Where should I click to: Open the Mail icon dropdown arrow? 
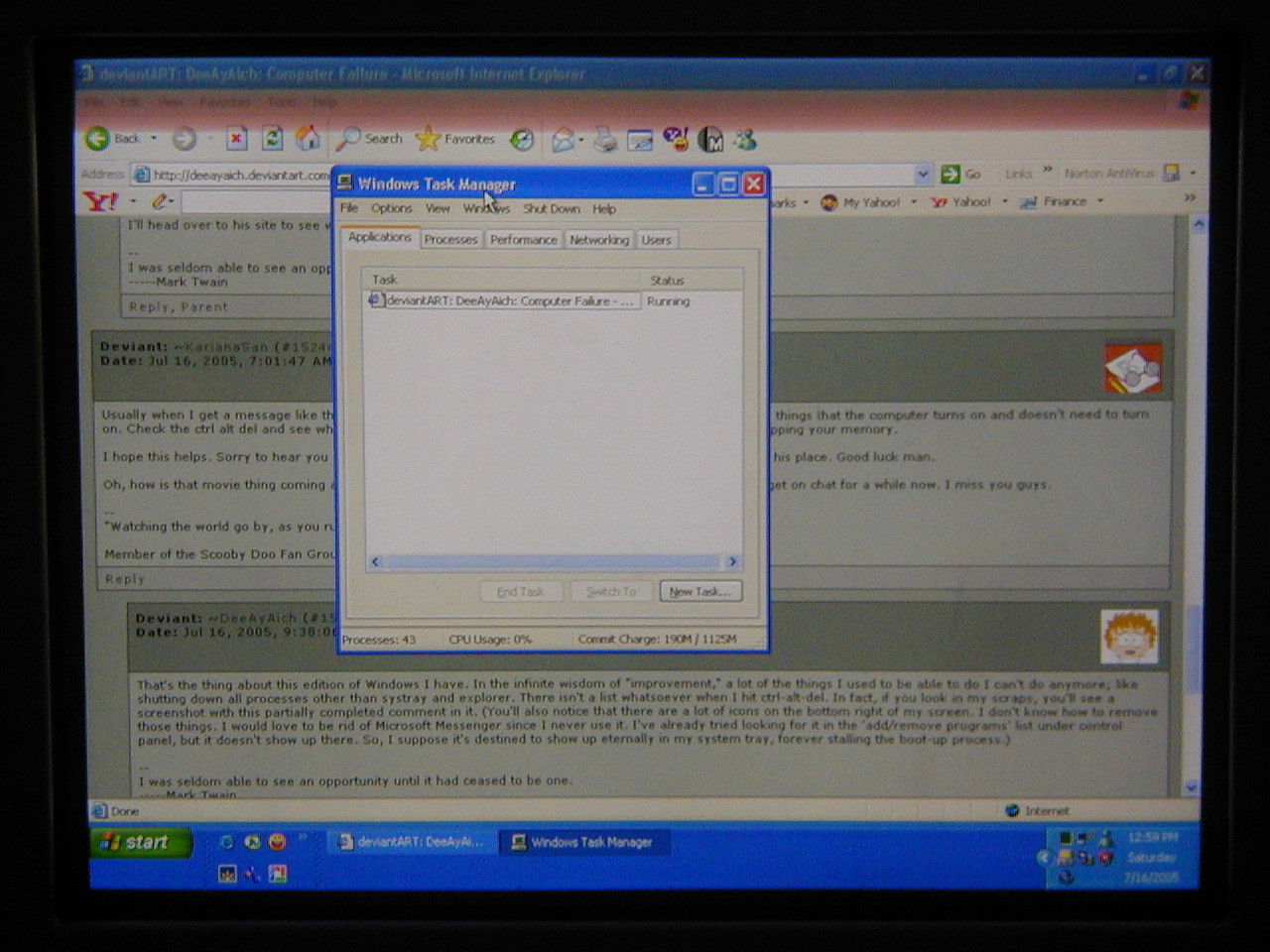click(581, 141)
